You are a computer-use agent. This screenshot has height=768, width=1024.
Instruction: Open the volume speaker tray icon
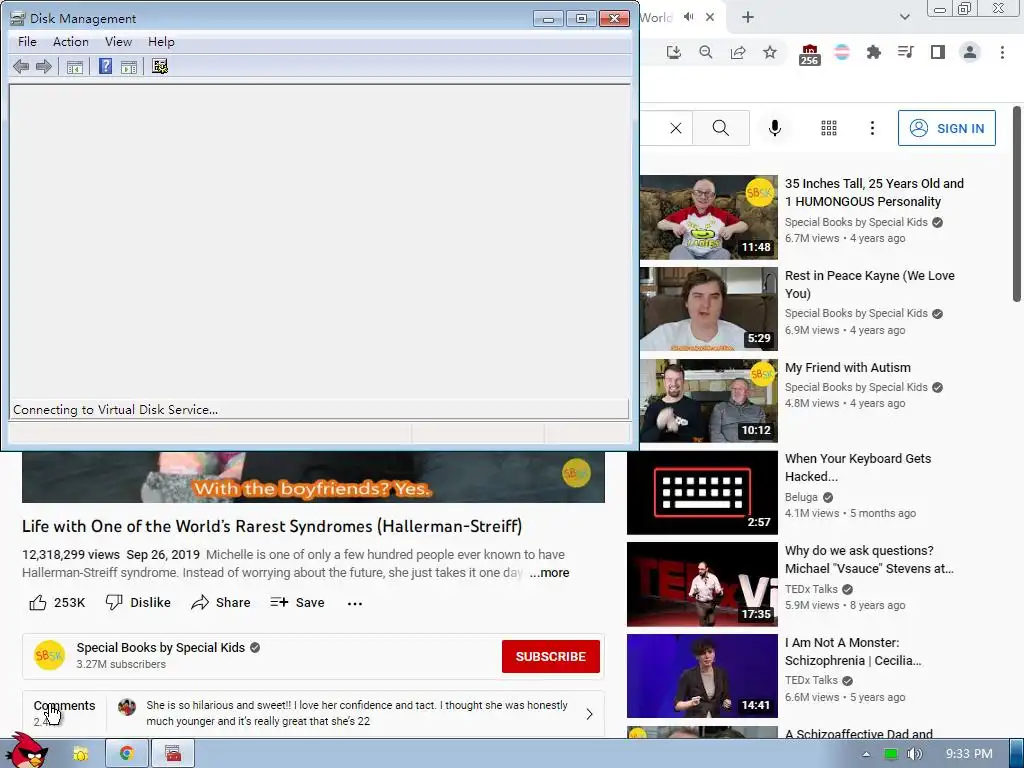[914, 754]
